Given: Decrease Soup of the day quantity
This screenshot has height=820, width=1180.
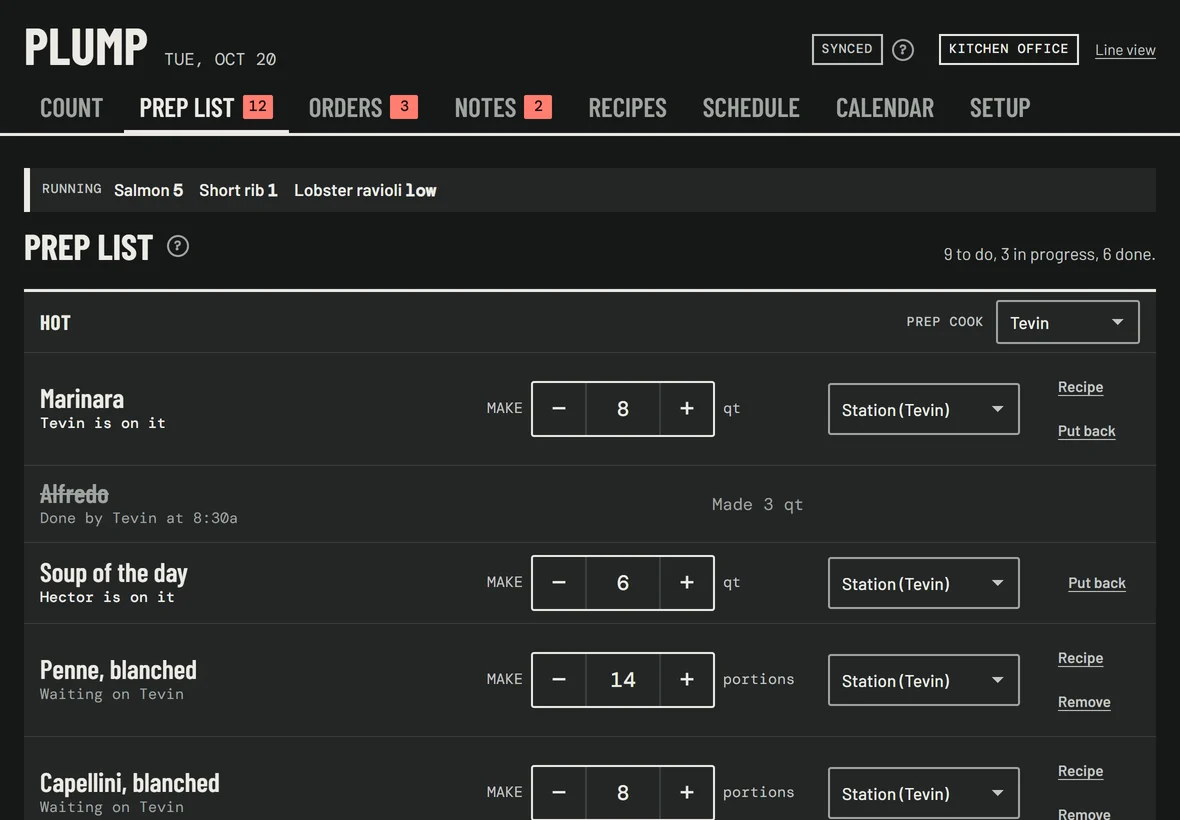Looking at the screenshot, I should 558,583.
